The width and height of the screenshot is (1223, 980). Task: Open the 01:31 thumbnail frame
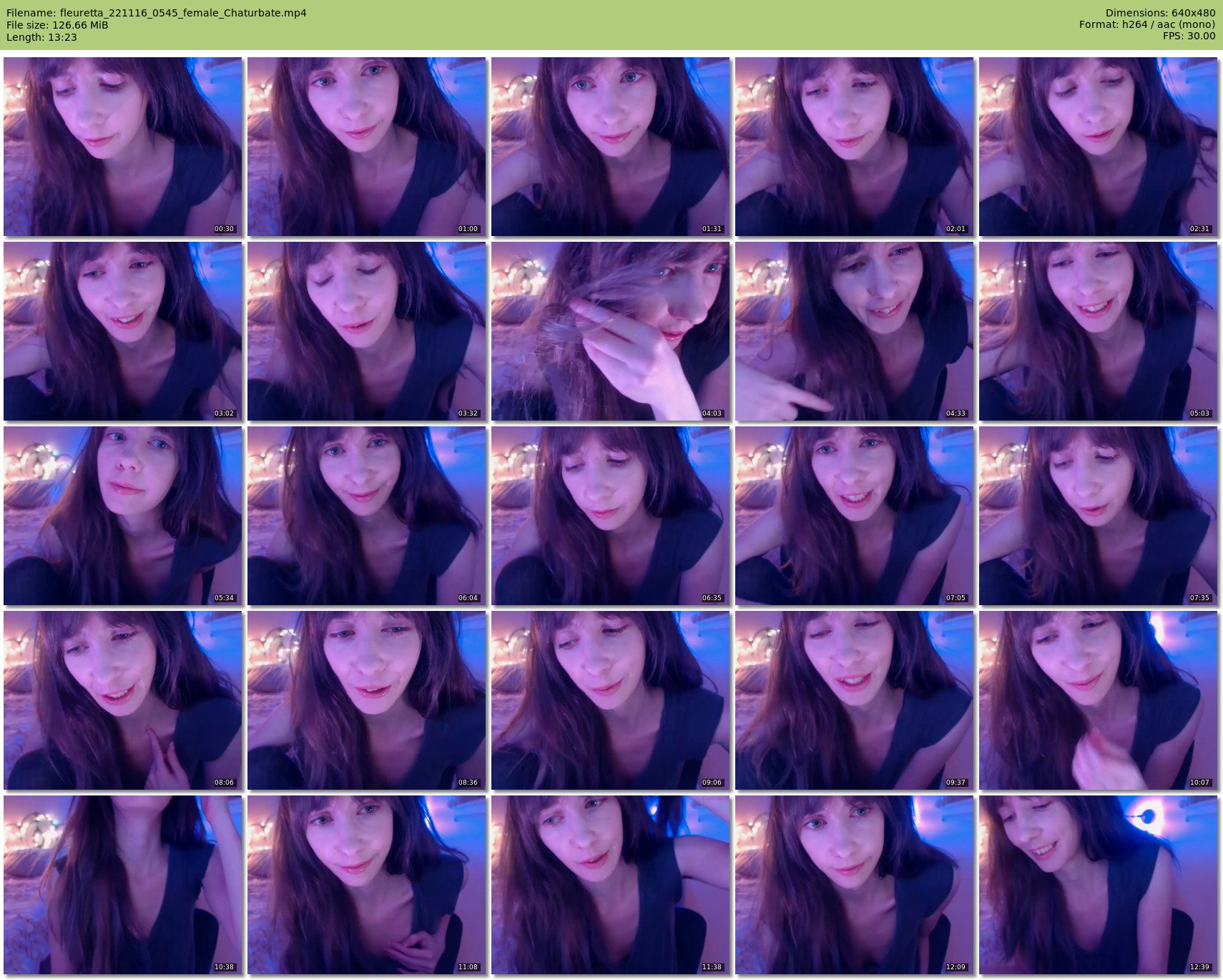pos(610,147)
